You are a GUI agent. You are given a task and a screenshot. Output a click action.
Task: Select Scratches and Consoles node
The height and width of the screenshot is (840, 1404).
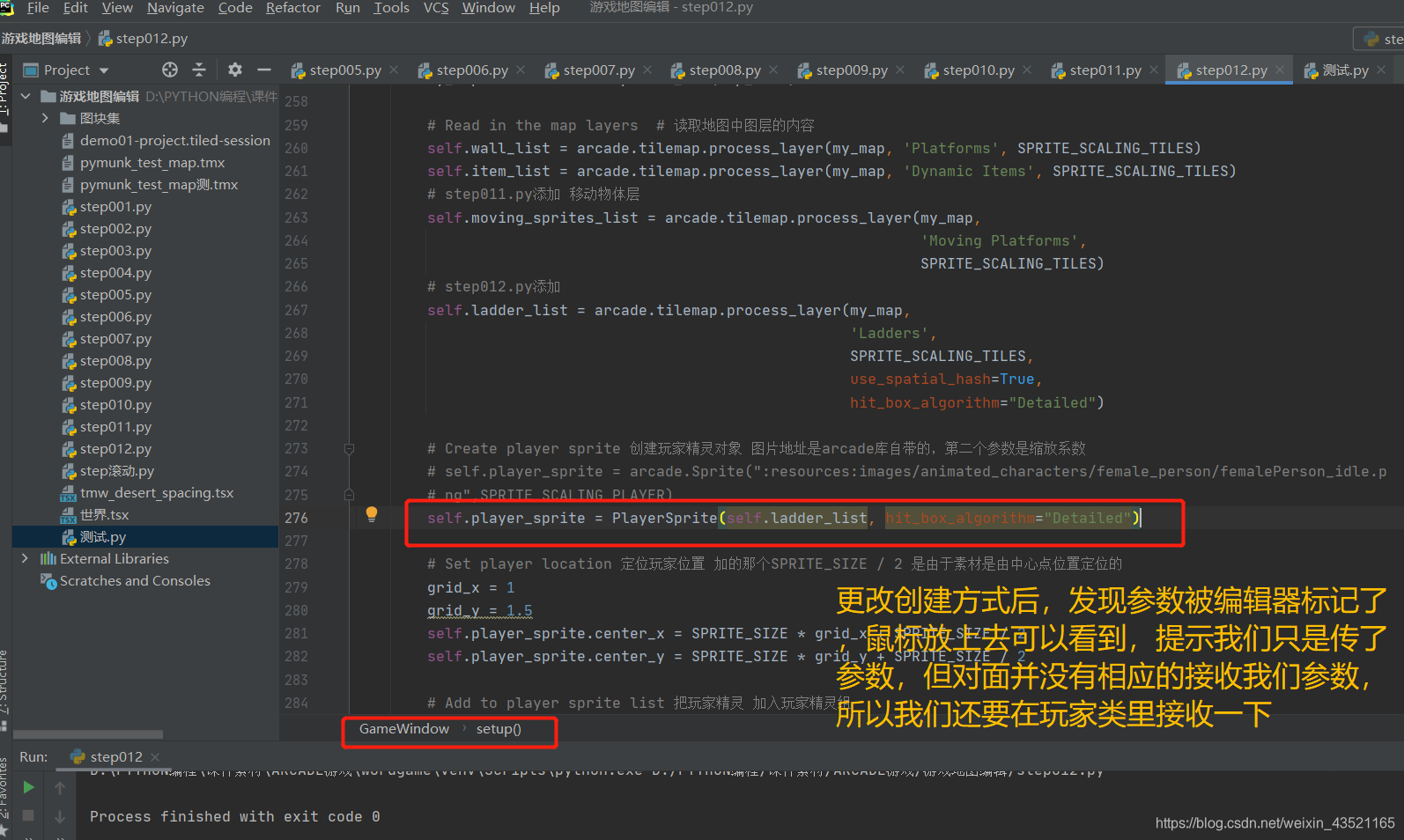pos(135,581)
